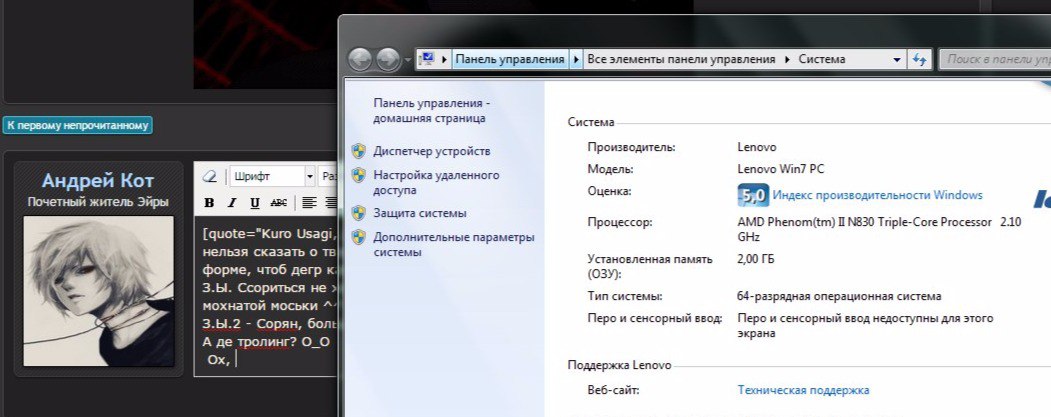This screenshot has width=1051, height=417.
Task: Toggle strikethrough ABC in forum editor
Action: (278, 202)
